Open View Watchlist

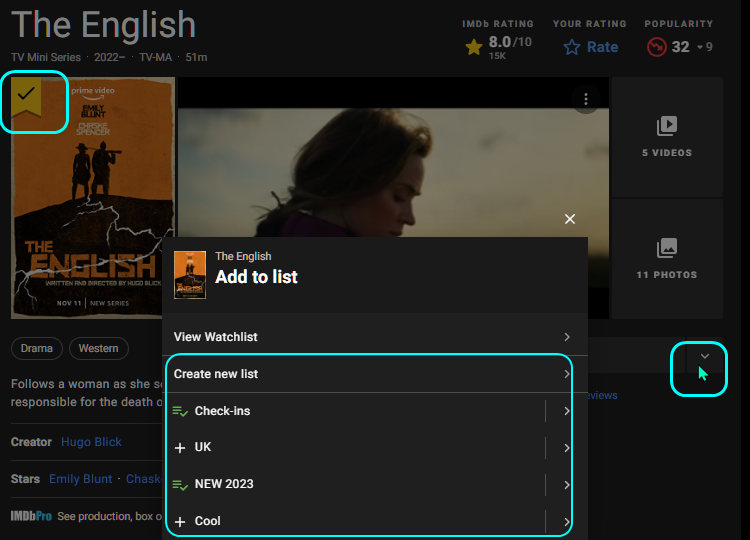tap(375, 337)
